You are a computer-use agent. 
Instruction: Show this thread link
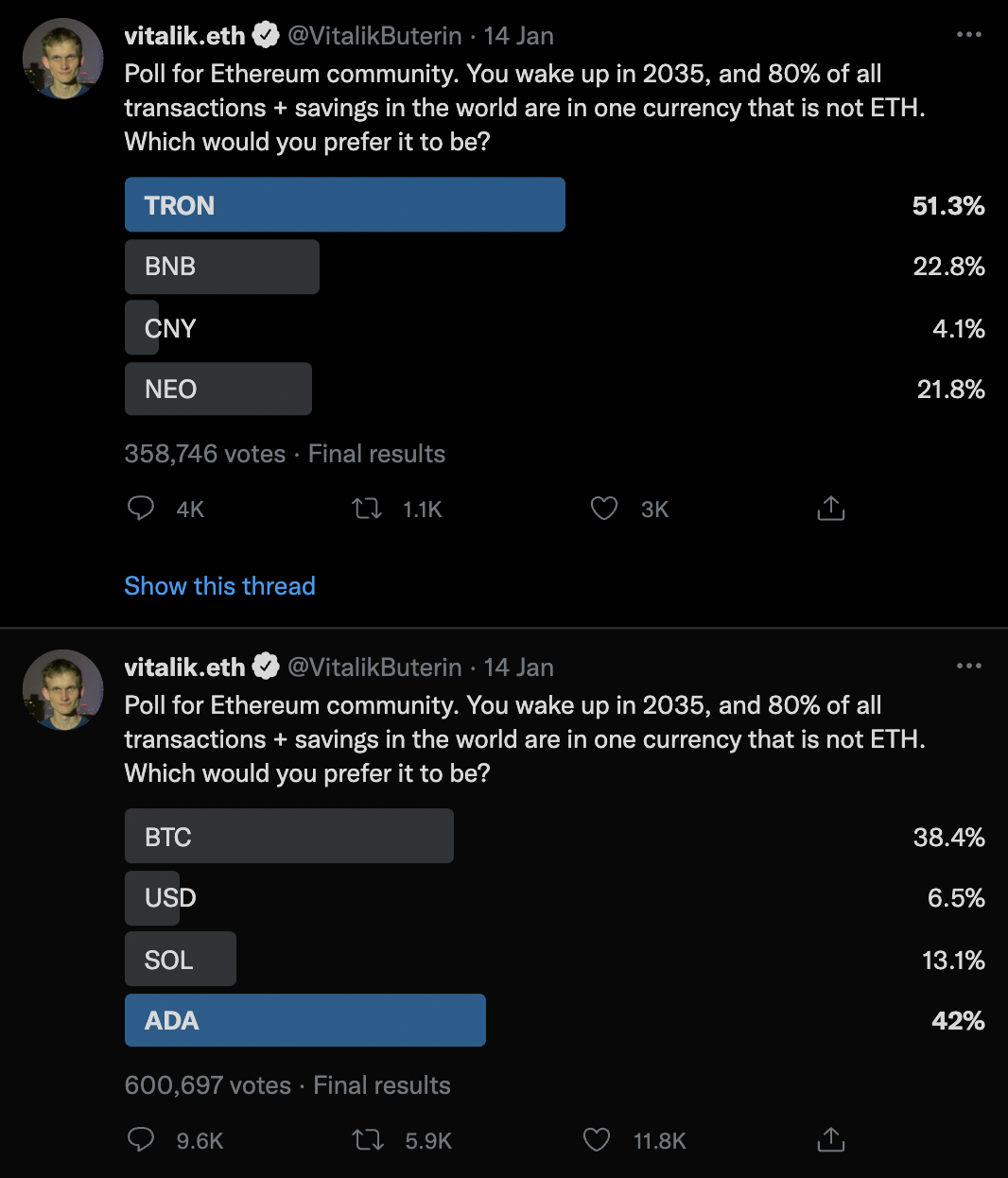(x=219, y=586)
